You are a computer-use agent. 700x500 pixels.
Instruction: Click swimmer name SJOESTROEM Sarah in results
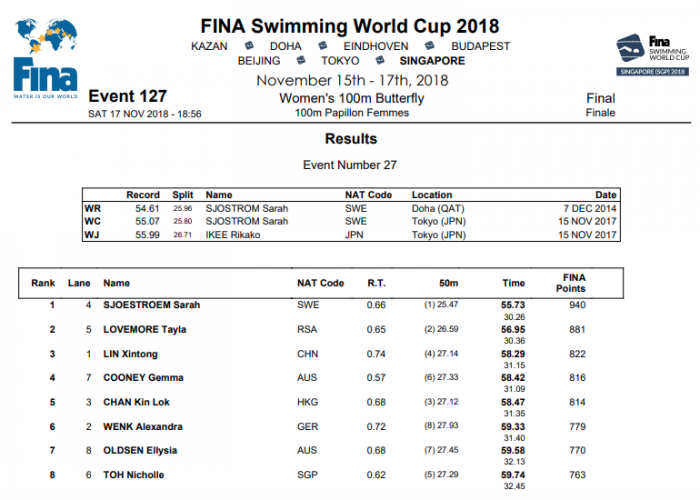pyautogui.click(x=152, y=304)
